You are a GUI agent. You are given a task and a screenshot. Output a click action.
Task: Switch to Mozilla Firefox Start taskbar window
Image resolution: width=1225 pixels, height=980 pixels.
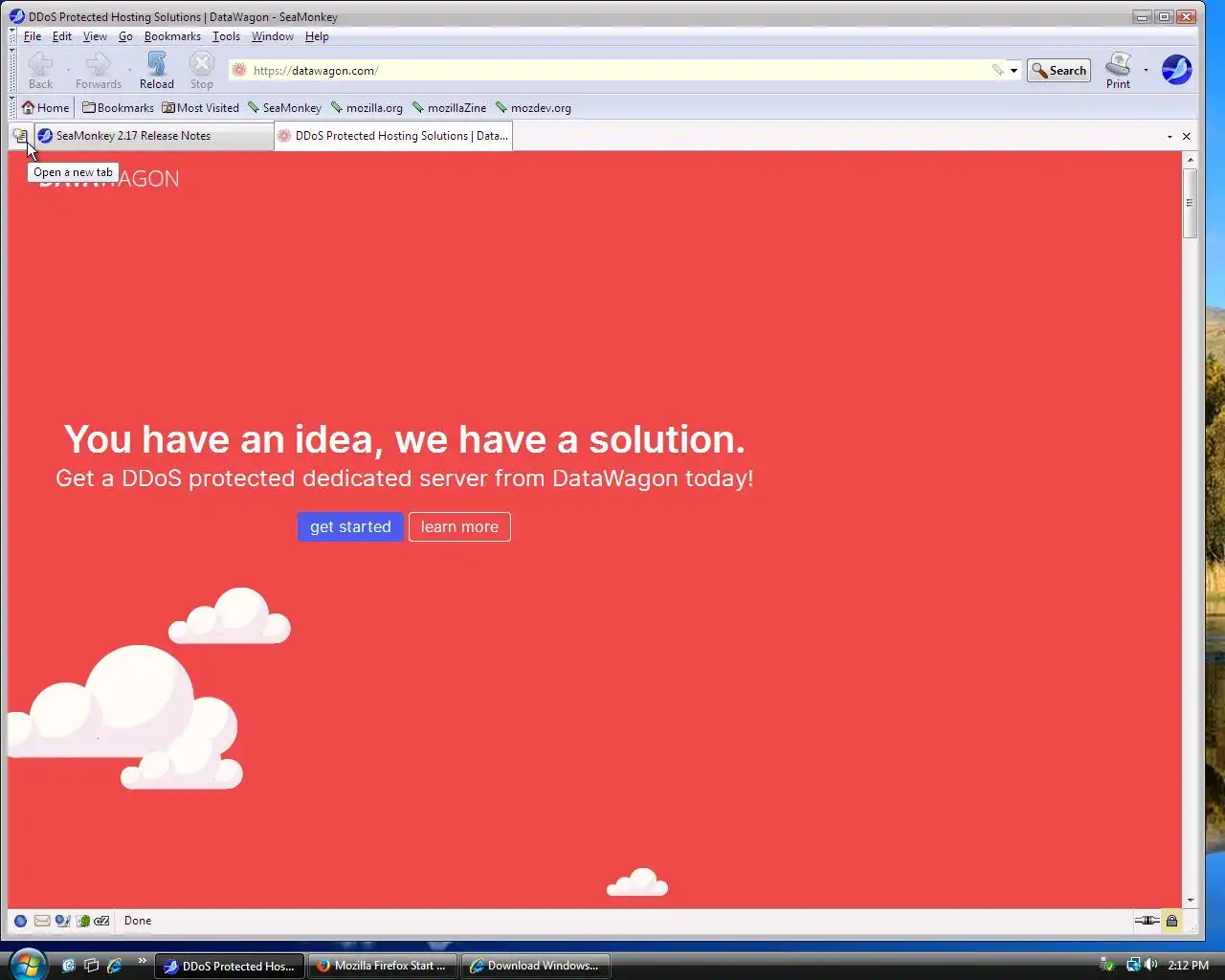pos(382,966)
